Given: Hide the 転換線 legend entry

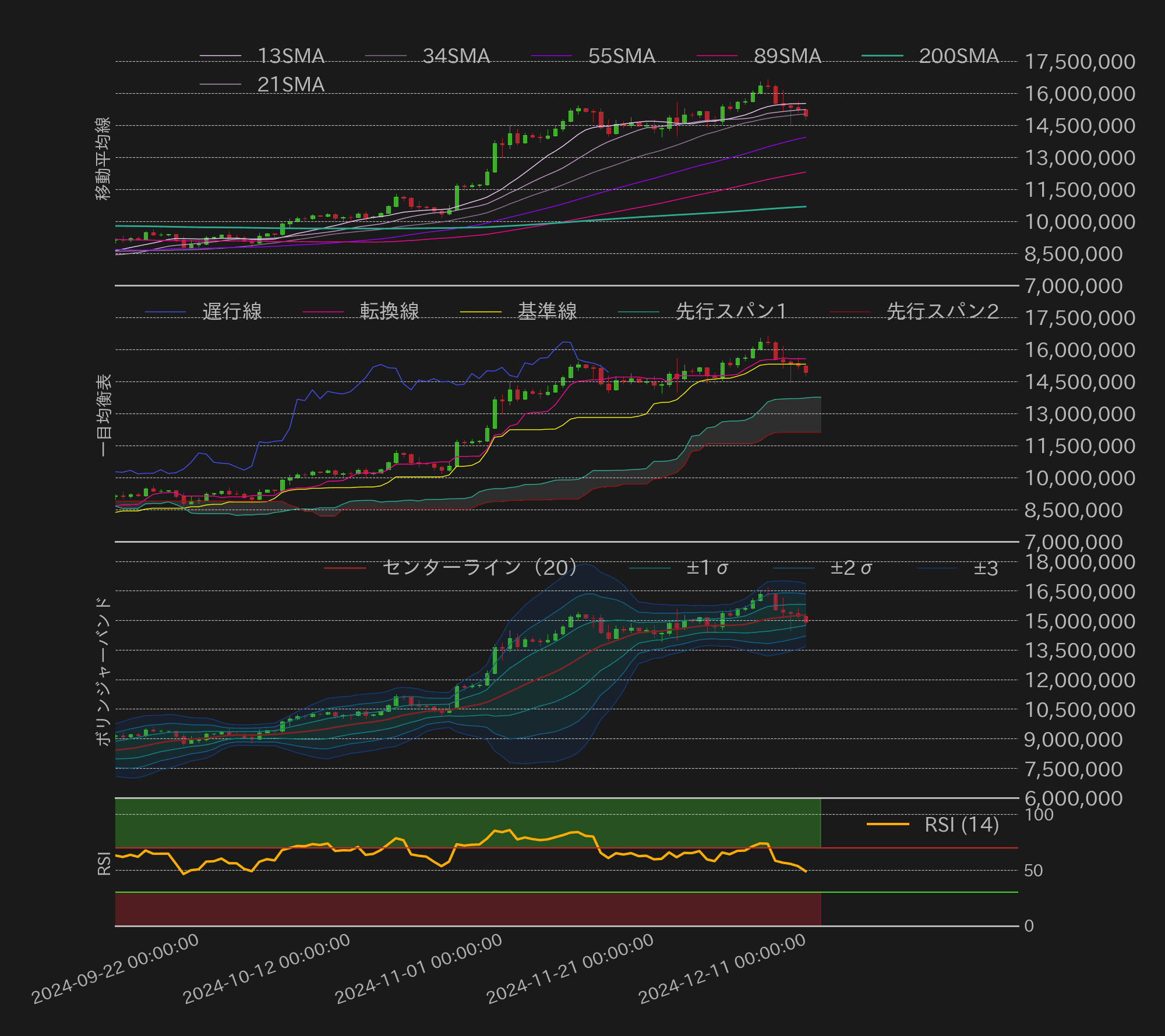Looking at the screenshot, I should [x=389, y=312].
